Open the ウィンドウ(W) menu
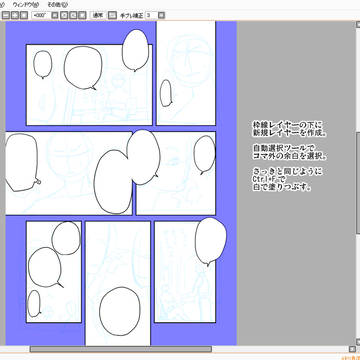Screen dimensions: 360x360 click(25, 4)
